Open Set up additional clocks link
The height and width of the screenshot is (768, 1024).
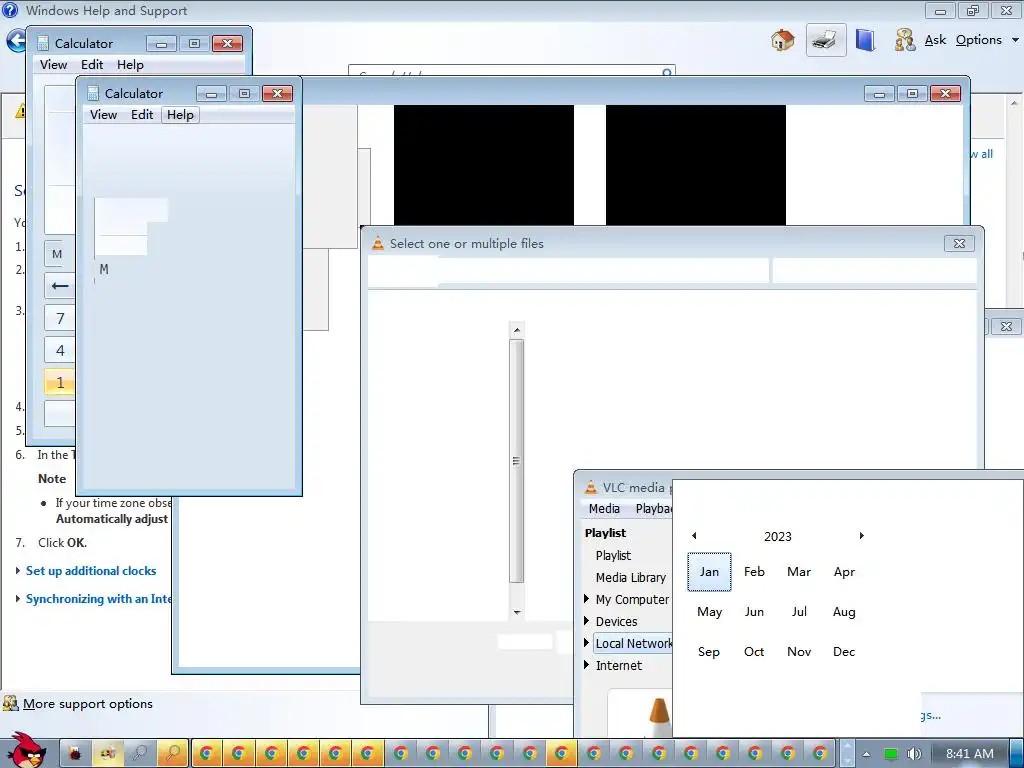pos(91,571)
